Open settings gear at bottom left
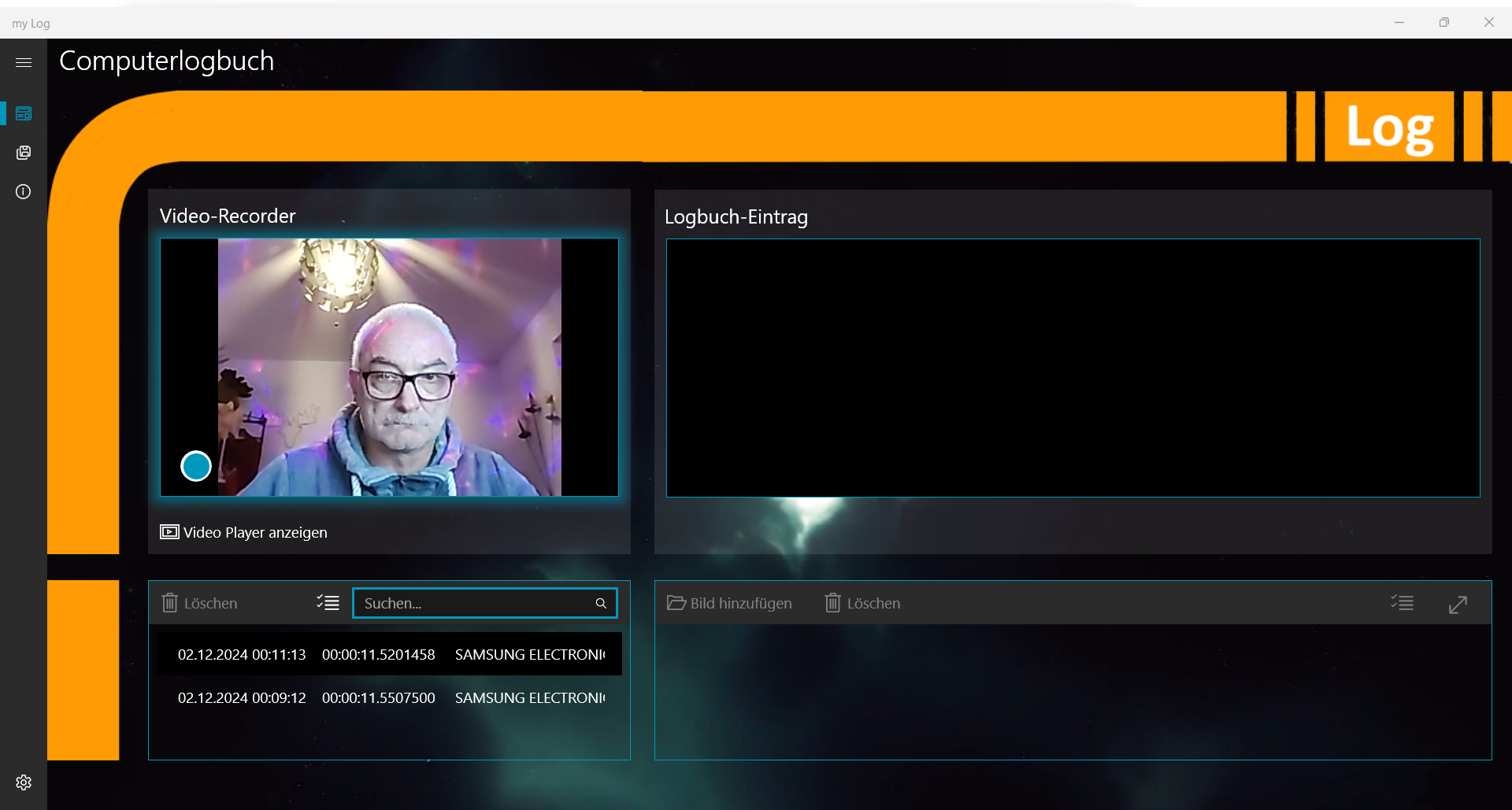Image resolution: width=1512 pixels, height=810 pixels. (x=24, y=782)
